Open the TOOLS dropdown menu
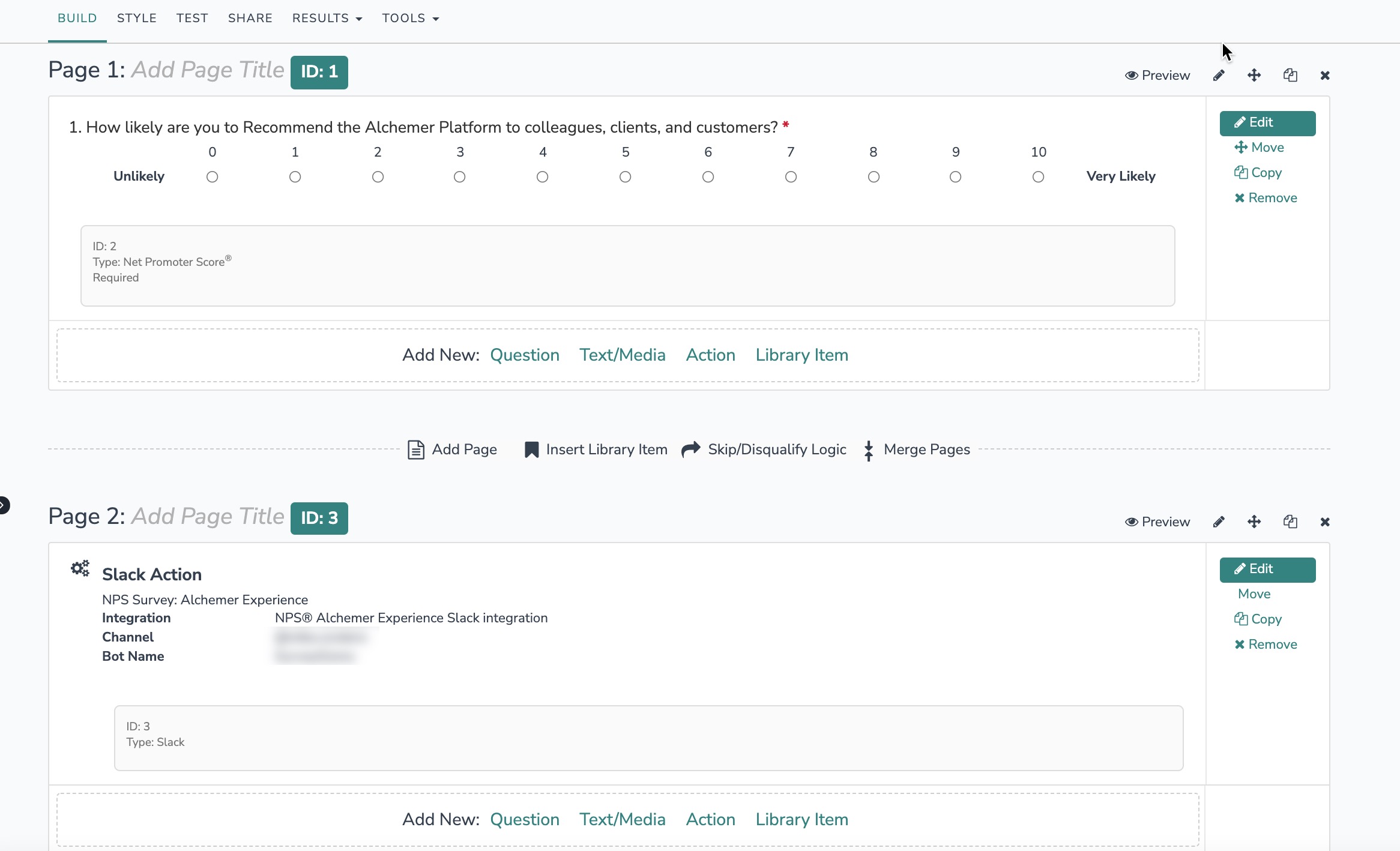The height and width of the screenshot is (851, 1400). (x=410, y=19)
